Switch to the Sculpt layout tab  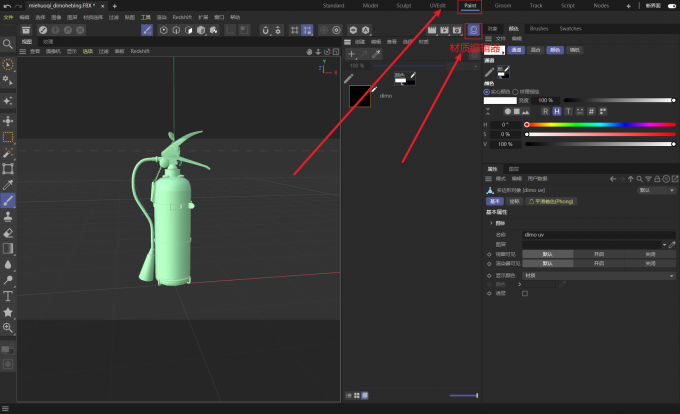(404, 6)
